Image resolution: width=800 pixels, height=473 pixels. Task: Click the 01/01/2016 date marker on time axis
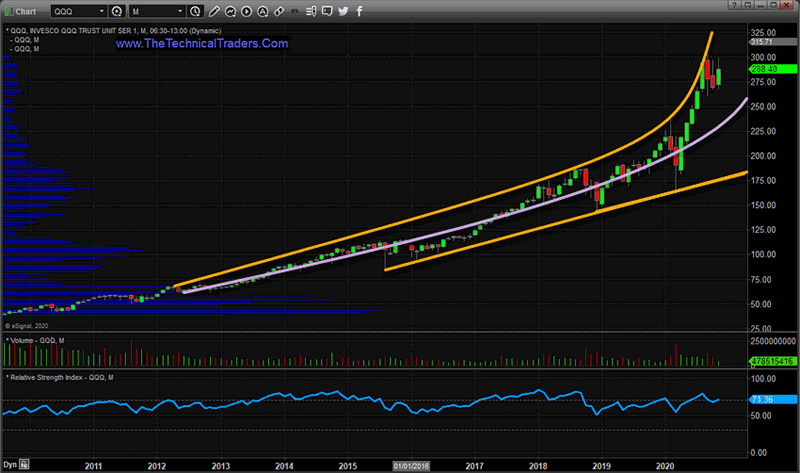[411, 466]
